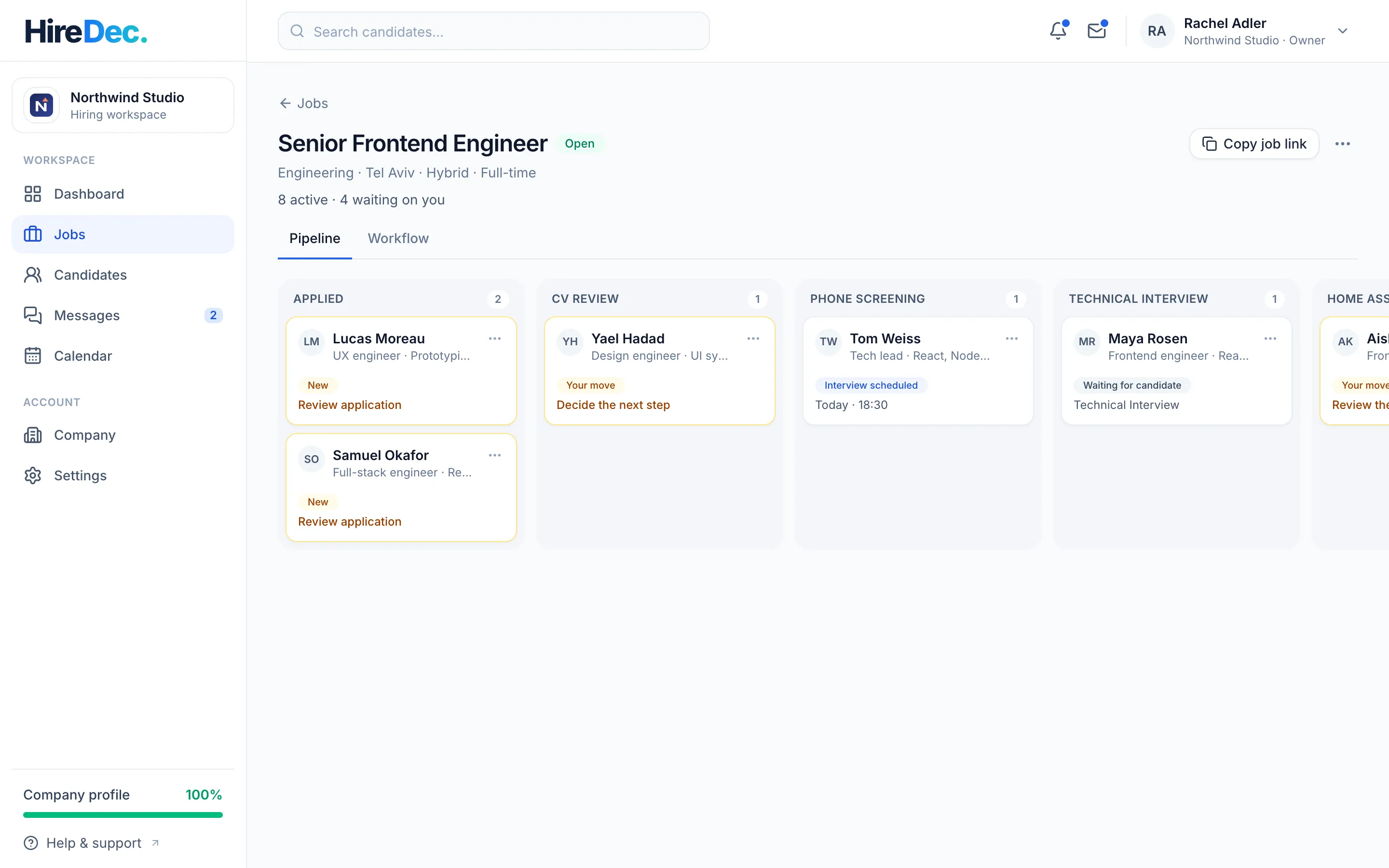The height and width of the screenshot is (868, 1389).
Task: Focus the Search candidates field
Action: tap(493, 31)
